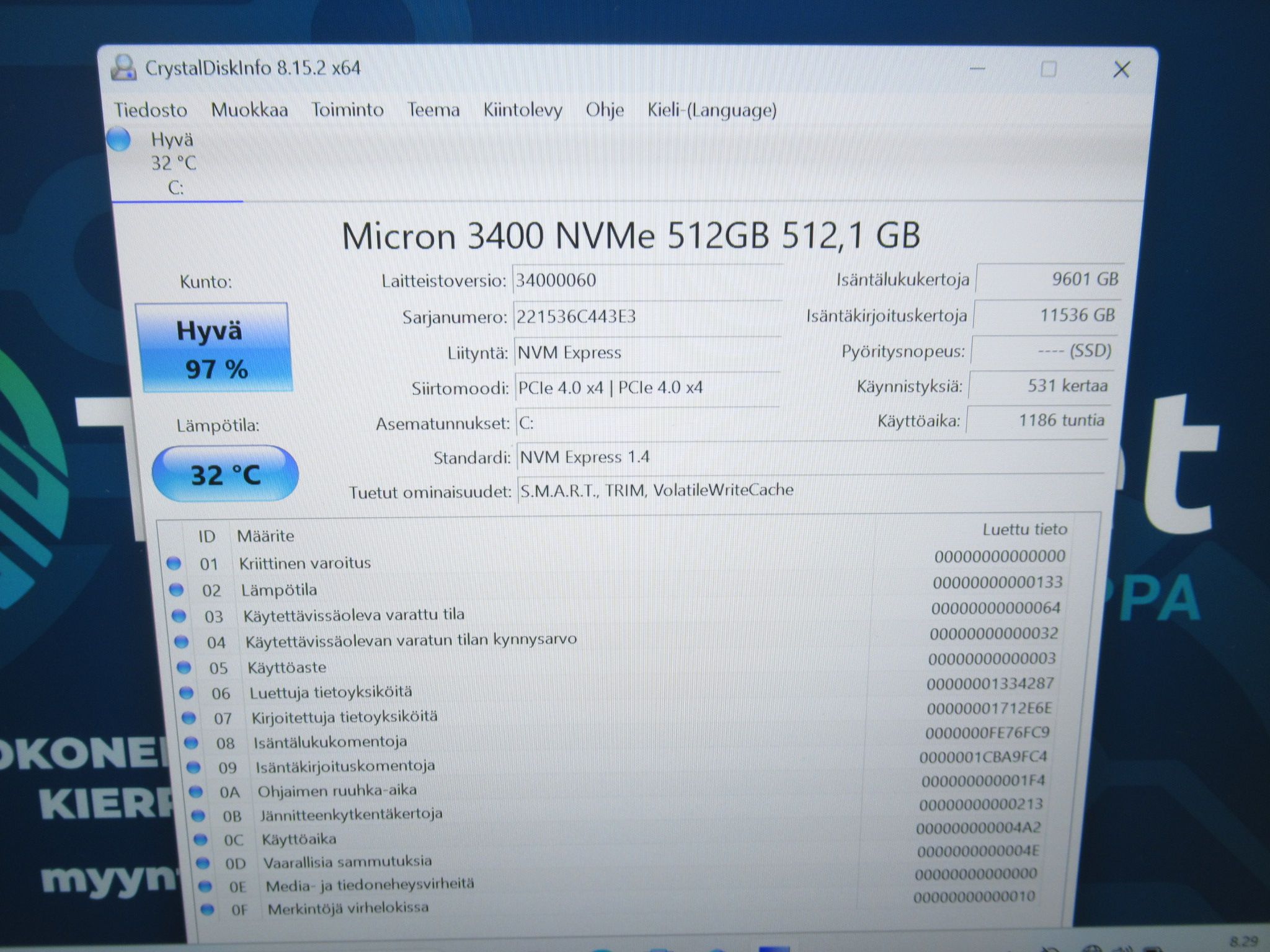This screenshot has height=952, width=1270.
Task: Click status dot for Ohjaimen ruuhka-aika row
Action: coord(196,791)
